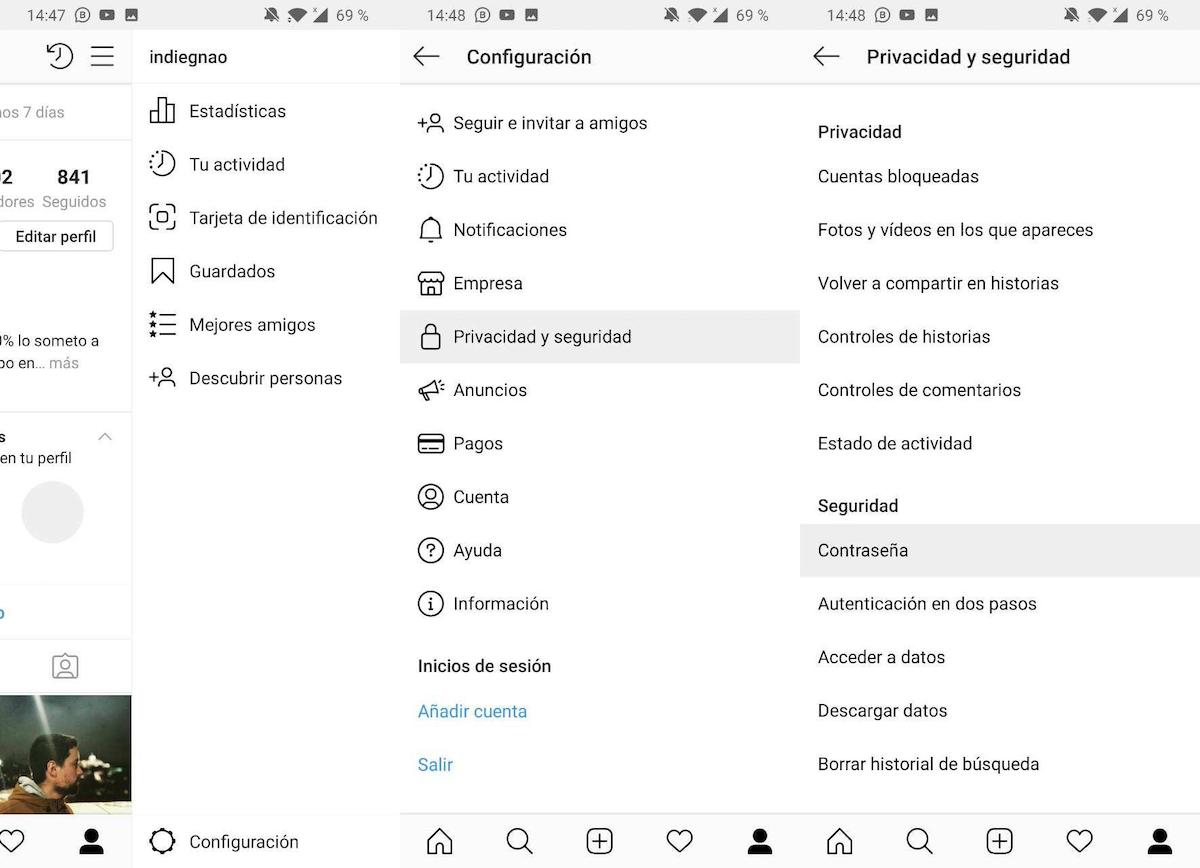
Task: Open the Contraseña security option
Action: click(1000, 550)
